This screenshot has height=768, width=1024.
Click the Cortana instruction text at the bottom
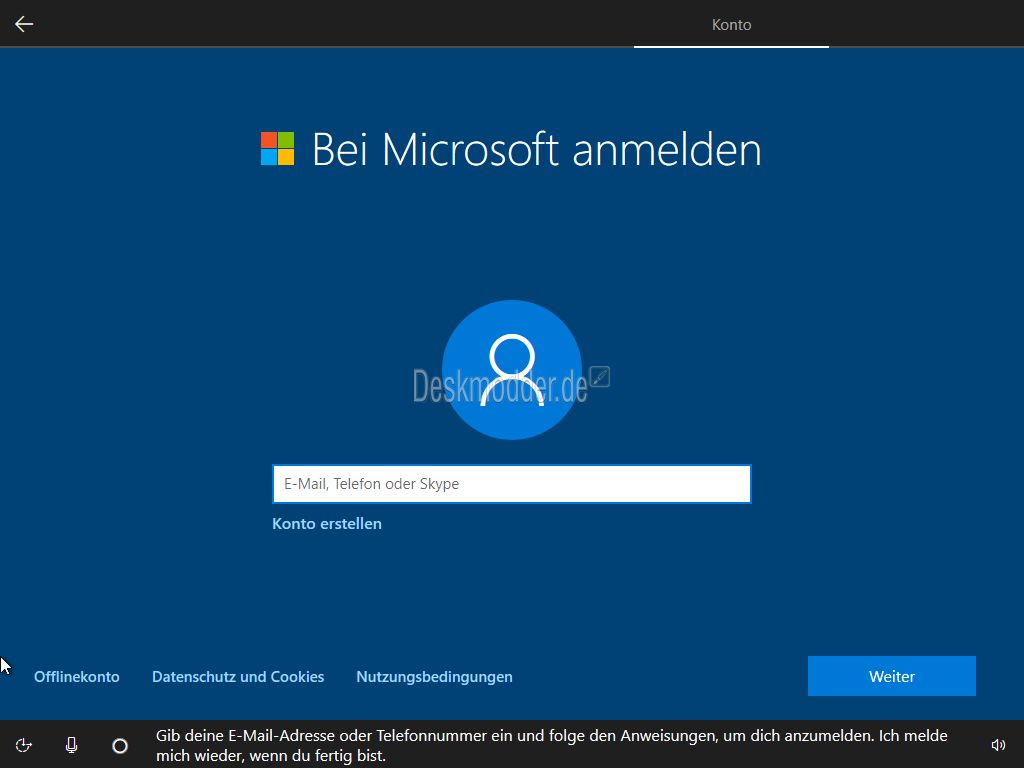click(552, 745)
